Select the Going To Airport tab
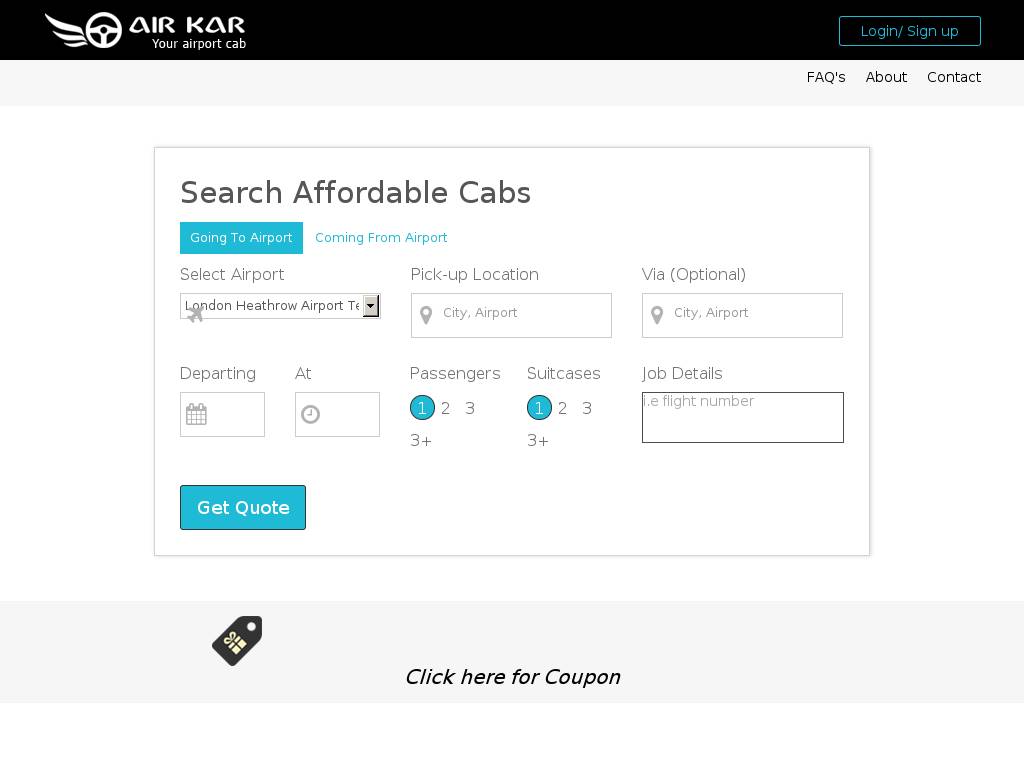The image size is (1024, 768). pyautogui.click(x=241, y=238)
